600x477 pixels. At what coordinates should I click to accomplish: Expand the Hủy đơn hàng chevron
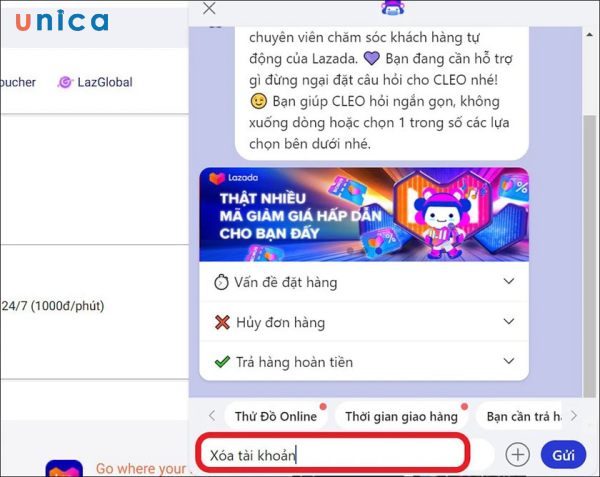(x=509, y=321)
